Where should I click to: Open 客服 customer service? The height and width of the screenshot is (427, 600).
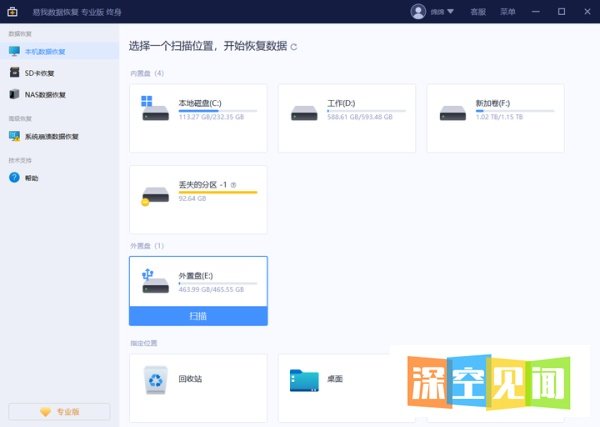(478, 12)
